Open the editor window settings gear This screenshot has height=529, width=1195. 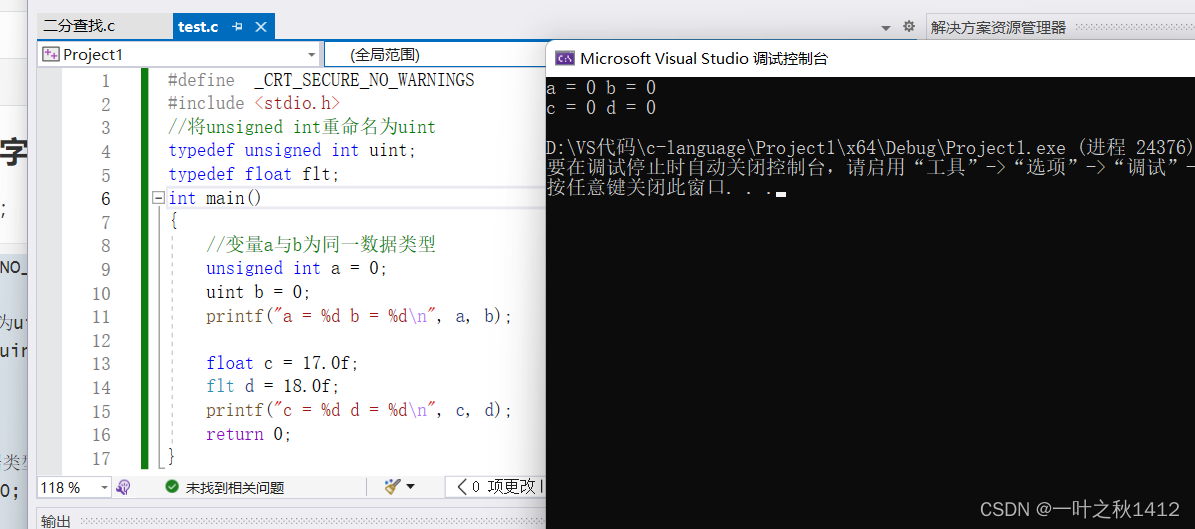coord(908,27)
